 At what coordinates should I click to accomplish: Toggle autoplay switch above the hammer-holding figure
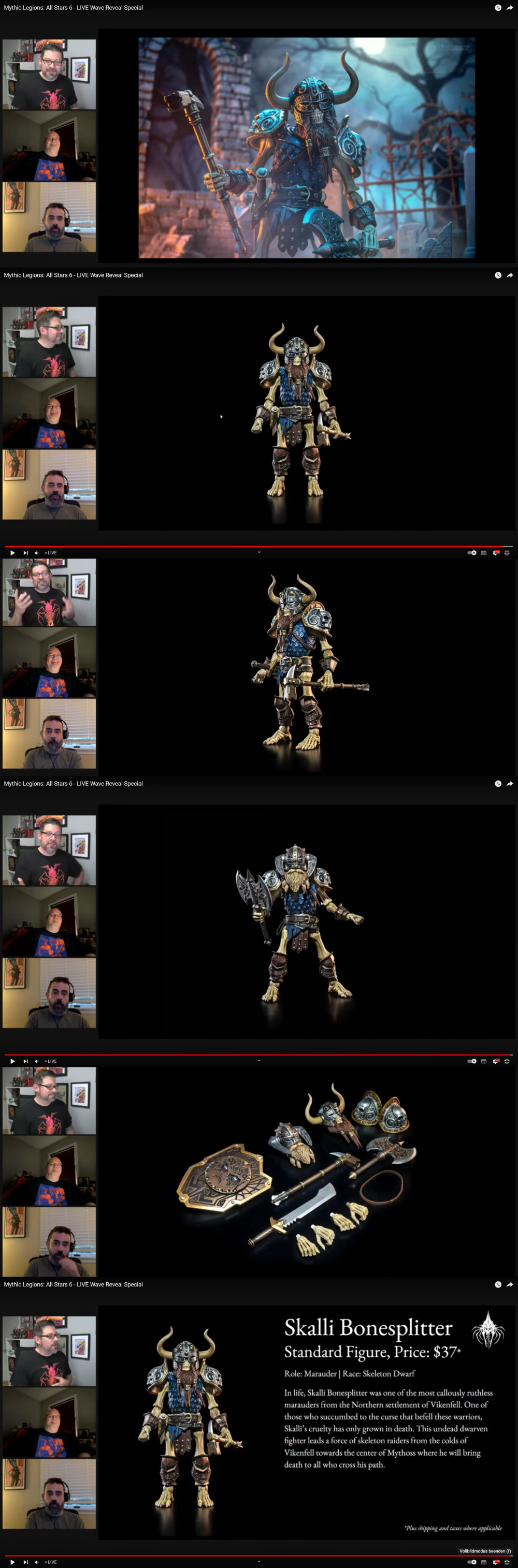point(472,553)
